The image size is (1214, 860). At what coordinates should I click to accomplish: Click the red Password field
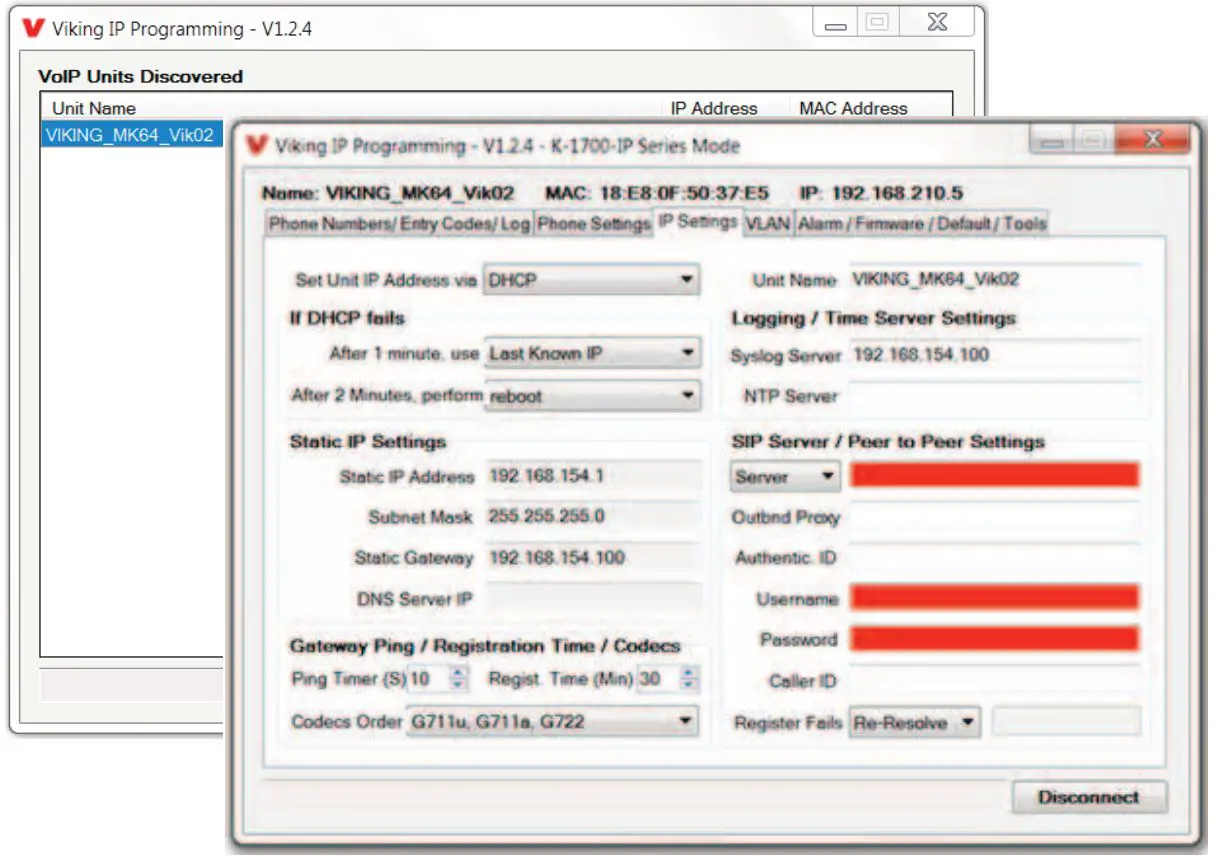tap(994, 639)
